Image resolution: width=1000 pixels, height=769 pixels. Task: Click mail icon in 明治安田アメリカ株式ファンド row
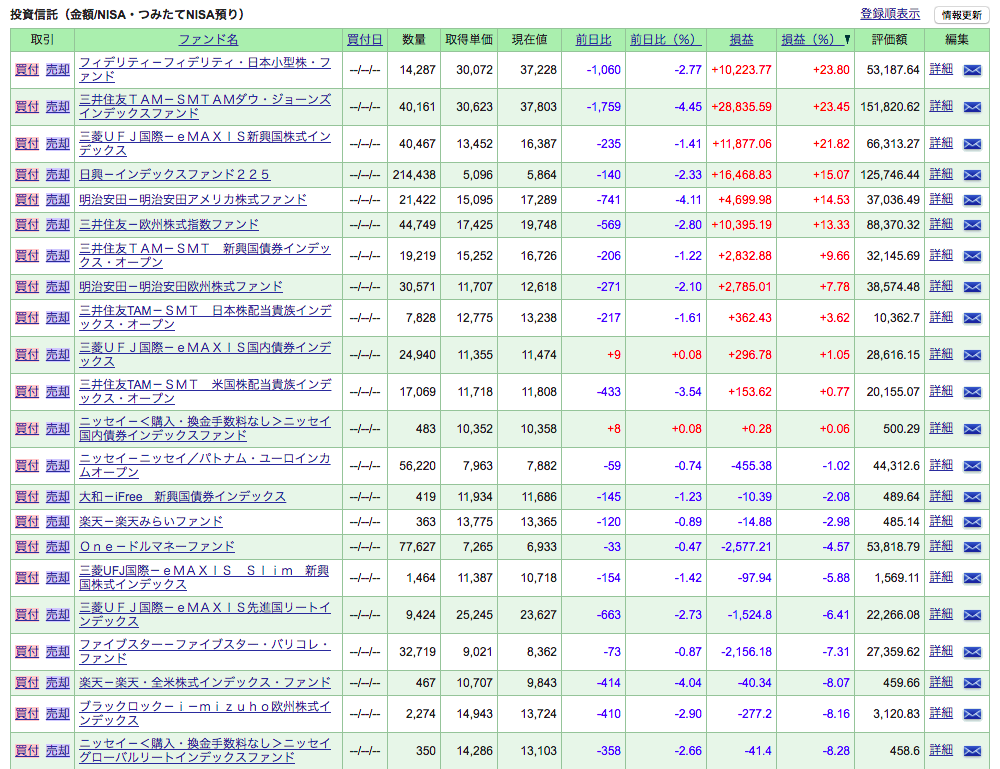point(972,200)
